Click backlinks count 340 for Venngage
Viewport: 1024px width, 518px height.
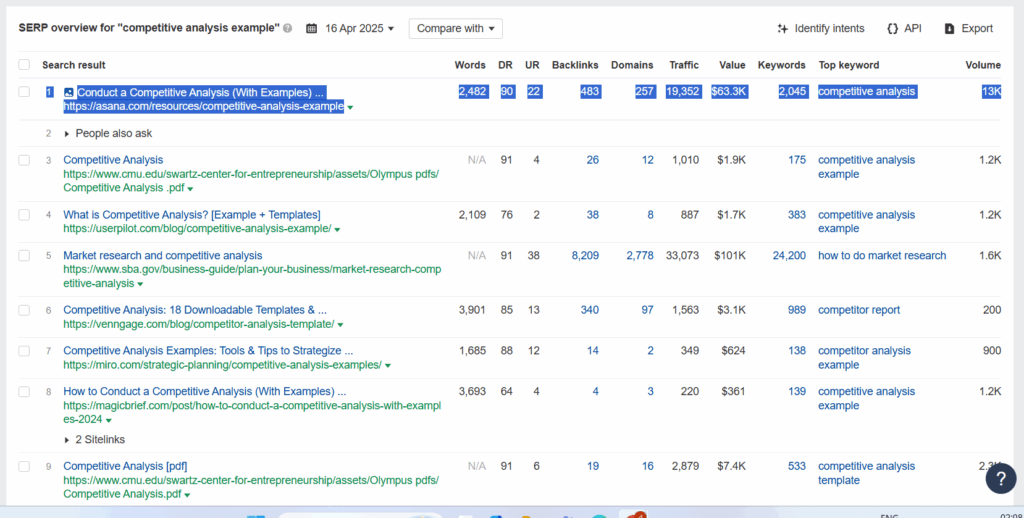point(590,310)
